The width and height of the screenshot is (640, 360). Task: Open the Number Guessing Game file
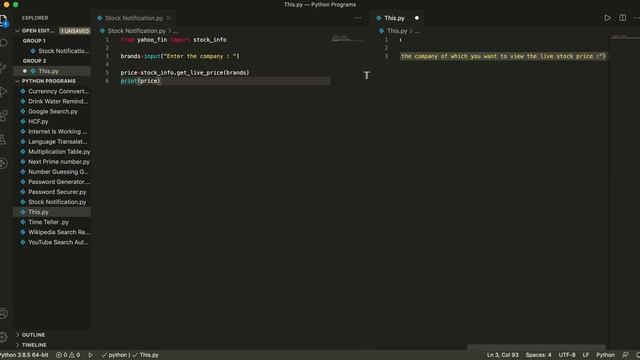click(58, 172)
